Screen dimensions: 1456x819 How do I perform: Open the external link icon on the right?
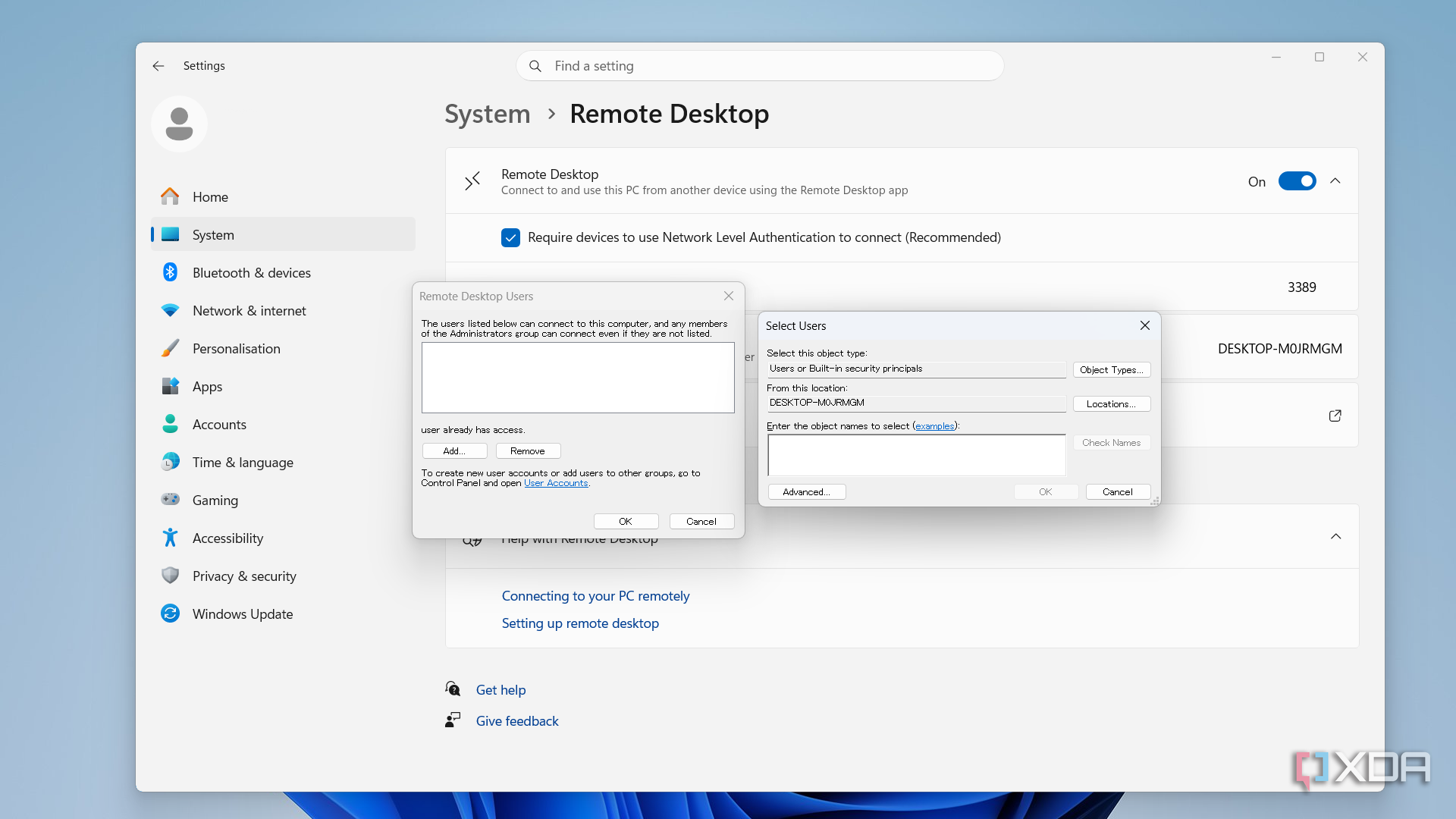tap(1335, 416)
